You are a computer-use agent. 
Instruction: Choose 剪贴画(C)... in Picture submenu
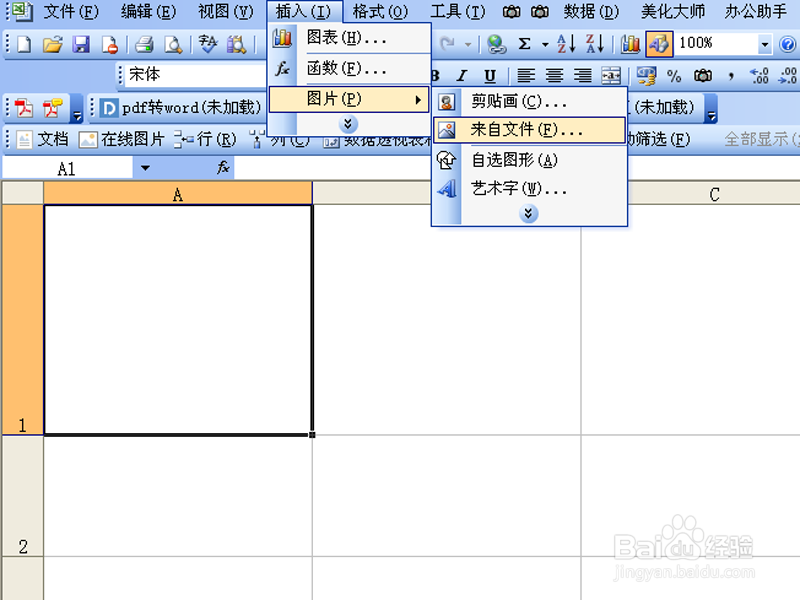click(529, 102)
